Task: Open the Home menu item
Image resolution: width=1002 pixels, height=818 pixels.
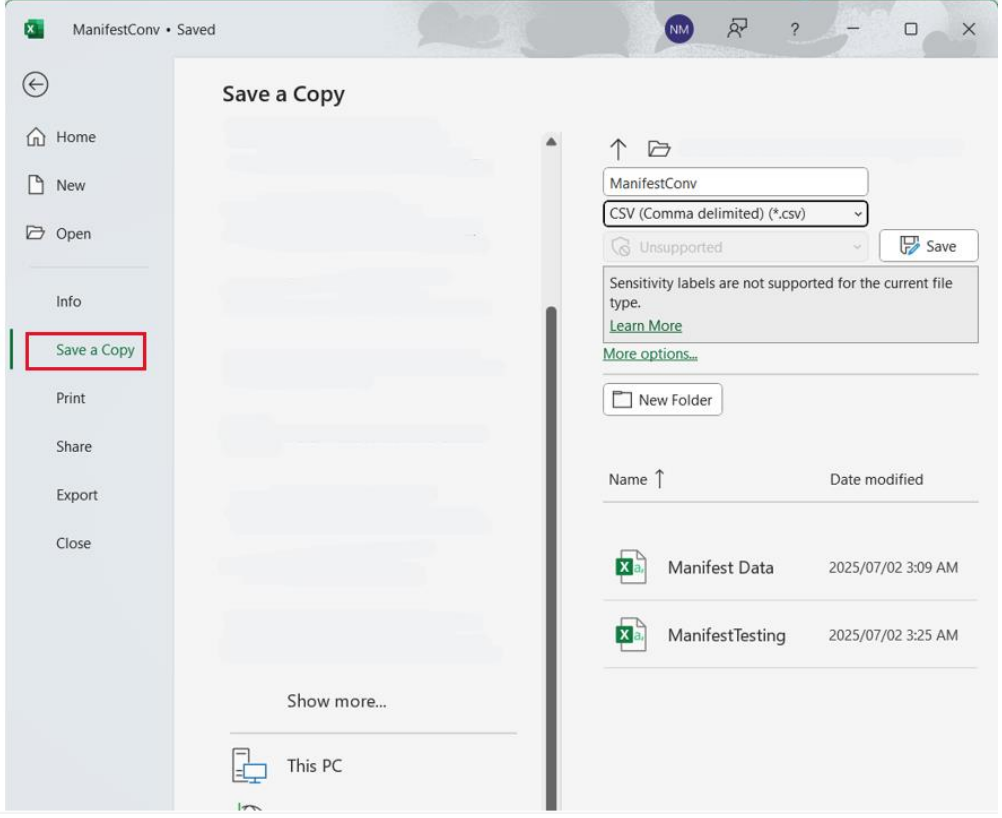Action: pos(75,137)
